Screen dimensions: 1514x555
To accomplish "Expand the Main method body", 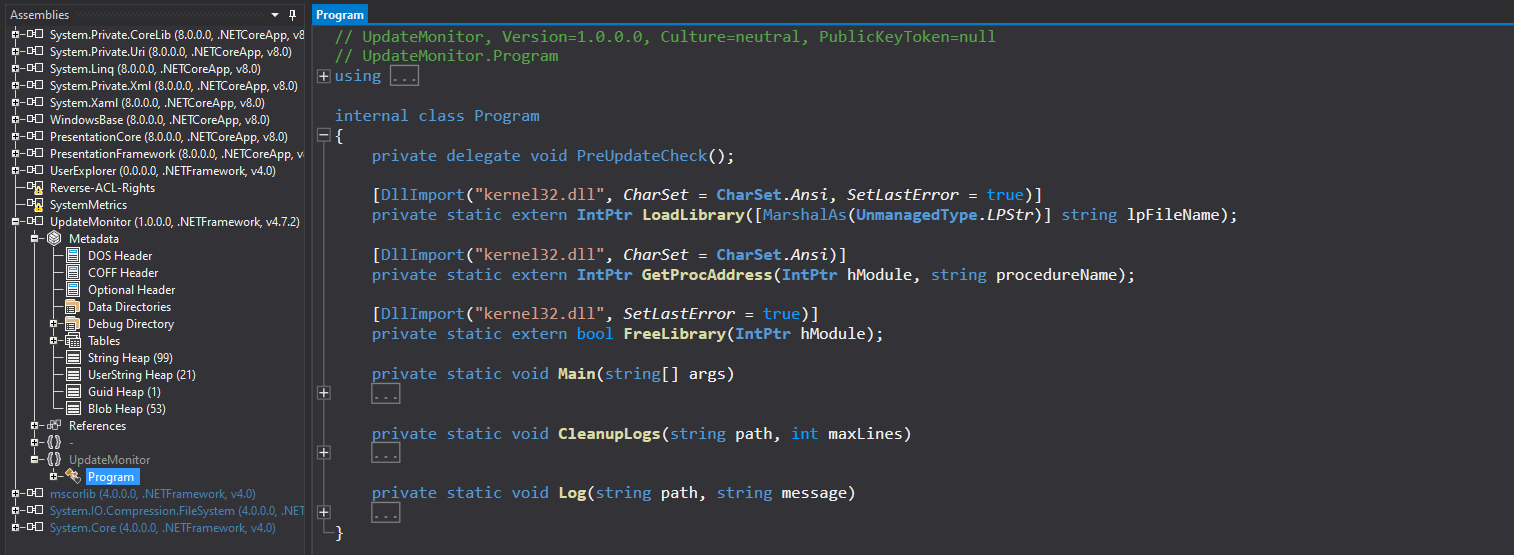I will click(x=323, y=393).
